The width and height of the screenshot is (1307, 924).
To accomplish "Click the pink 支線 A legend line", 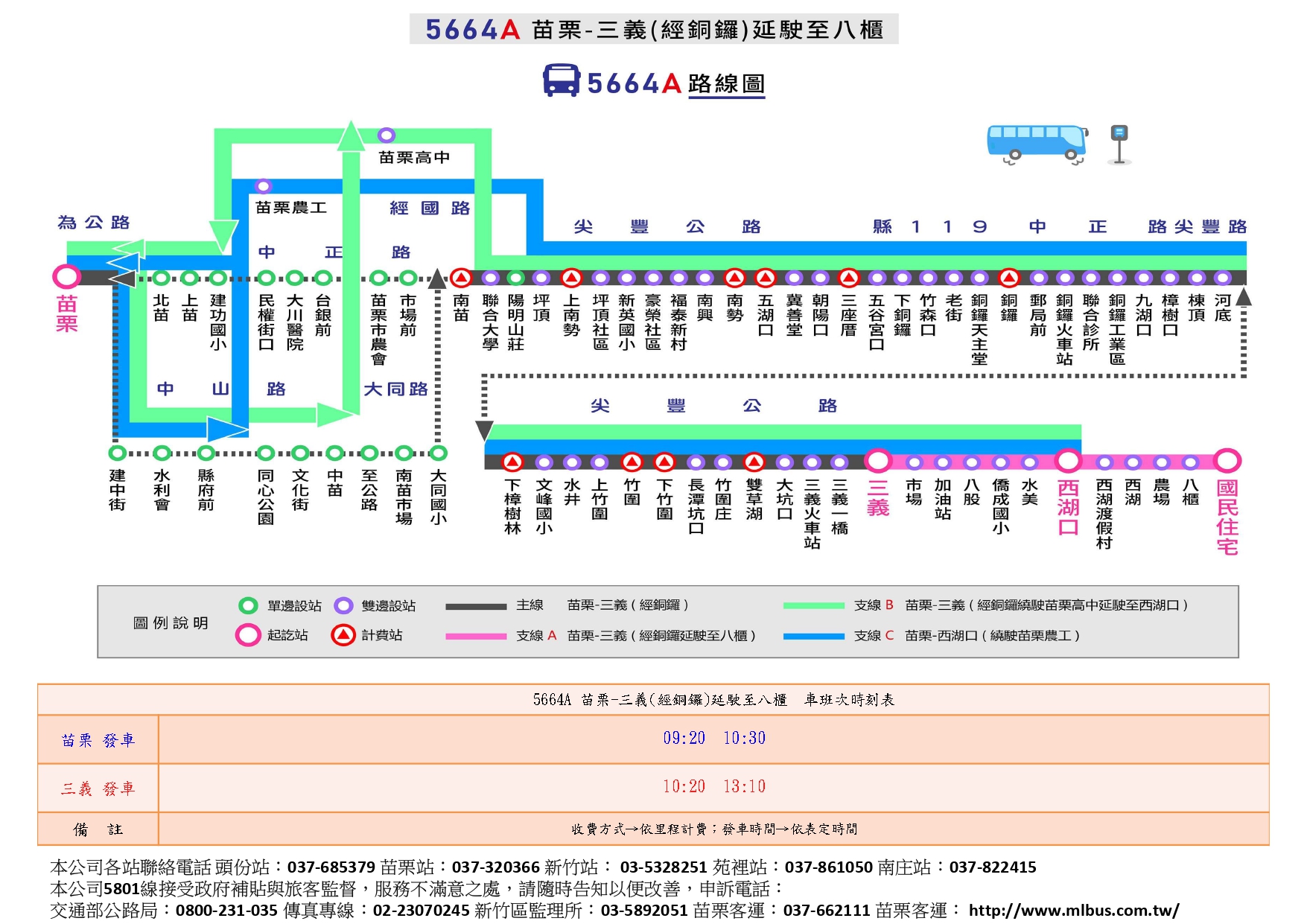I will tap(475, 636).
